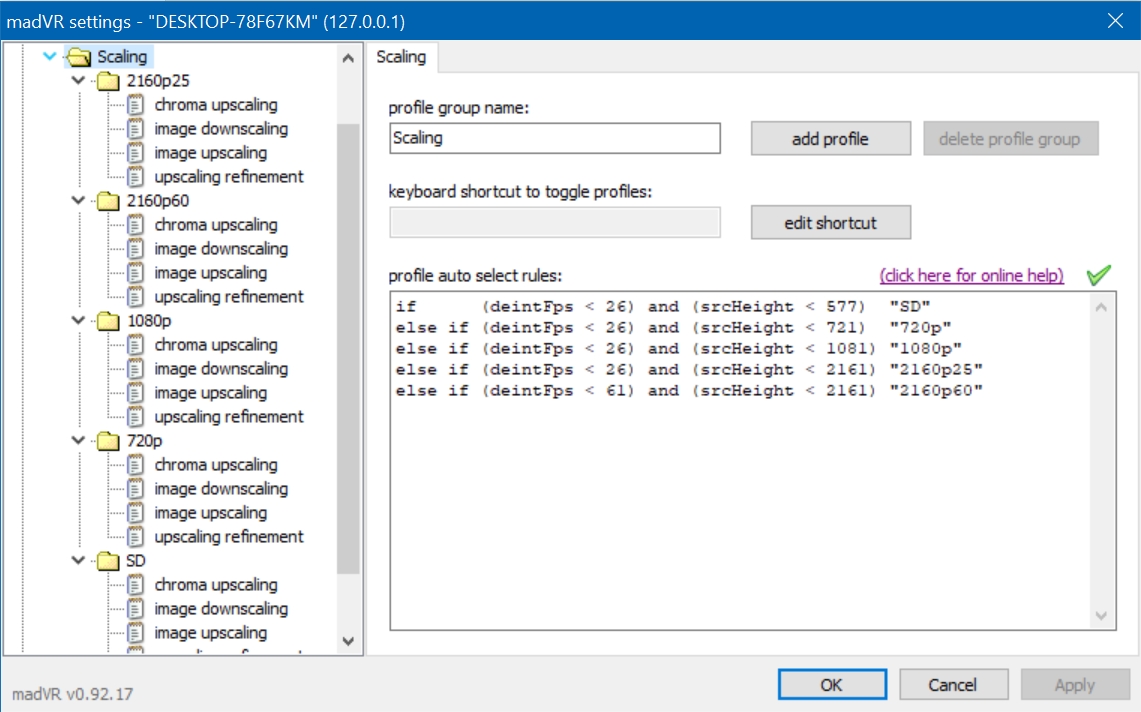The width and height of the screenshot is (1141, 712).
Task: Click the Scaling root folder icon
Action: pyautogui.click(x=79, y=57)
